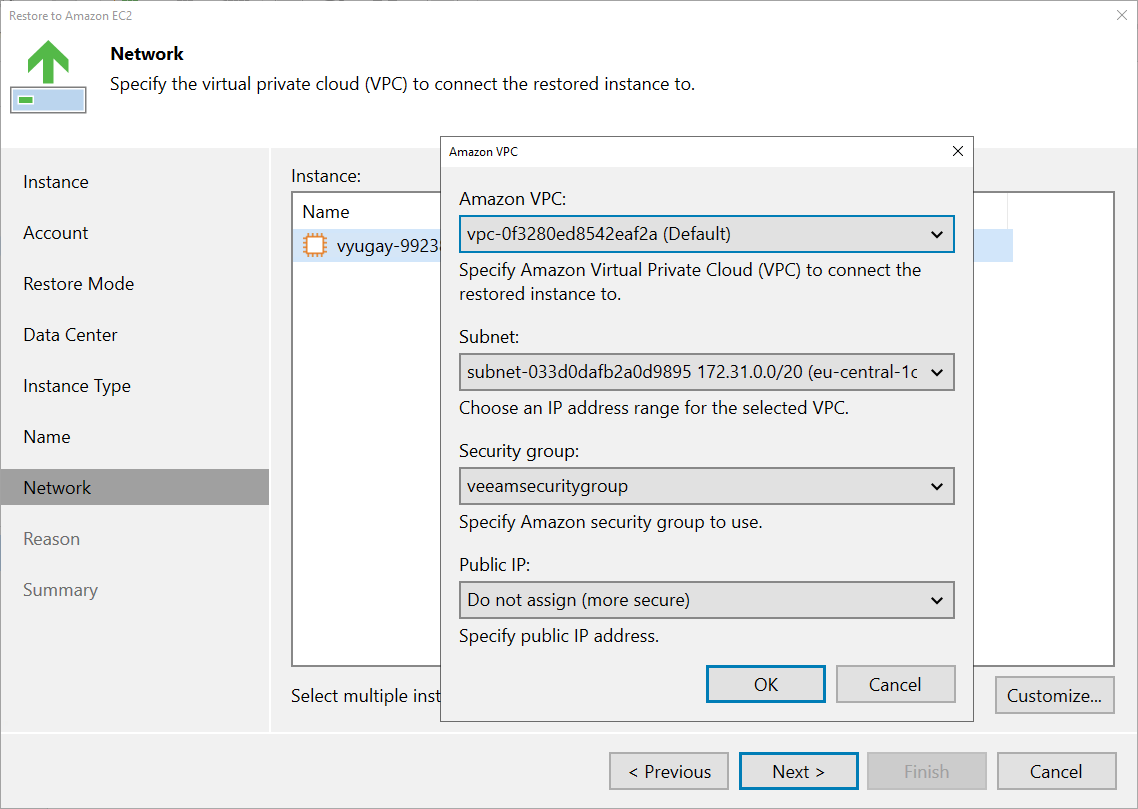This screenshot has width=1138, height=809.
Task: Click the < Previous button
Action: 668,771
